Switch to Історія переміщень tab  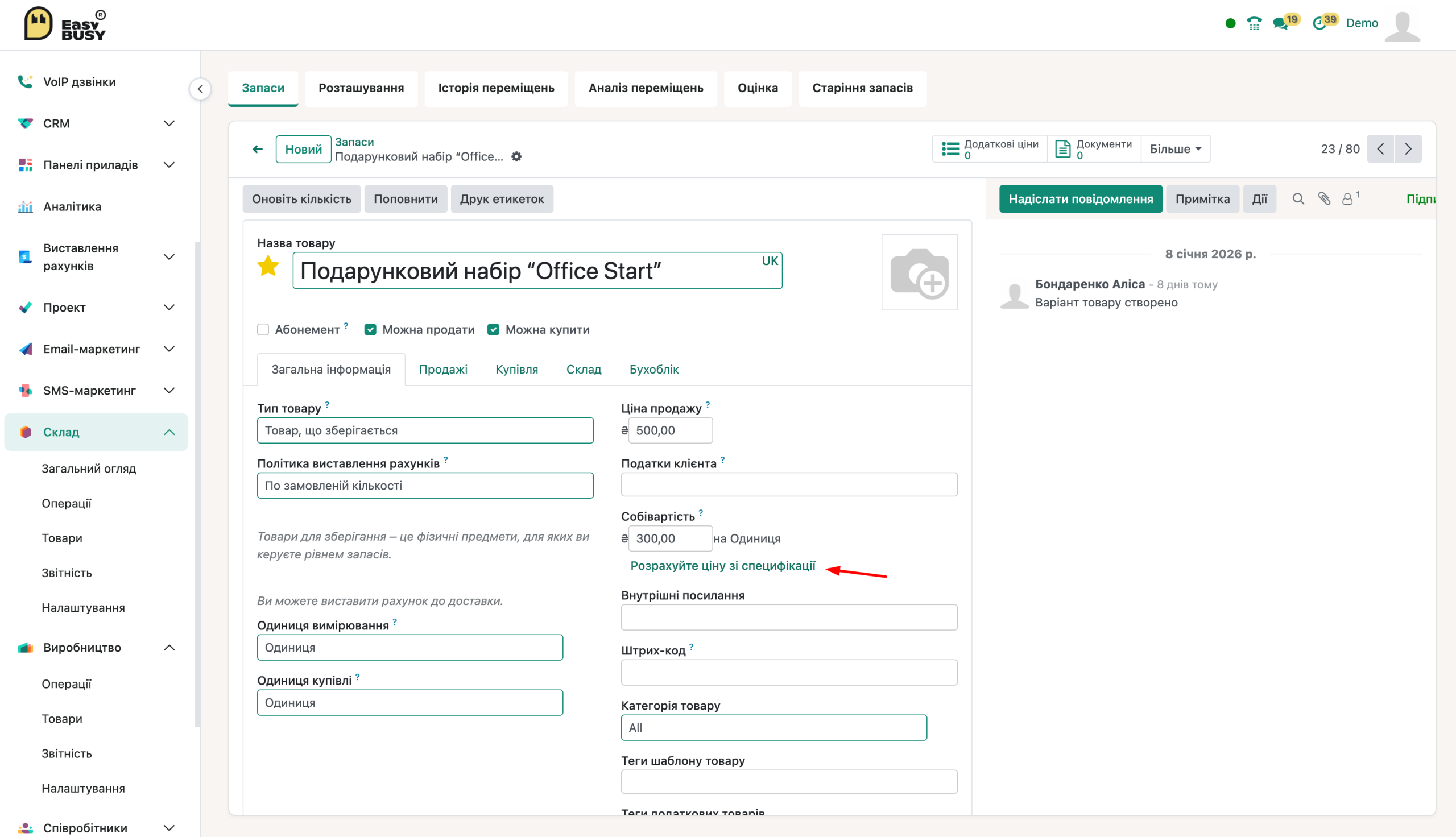(496, 89)
